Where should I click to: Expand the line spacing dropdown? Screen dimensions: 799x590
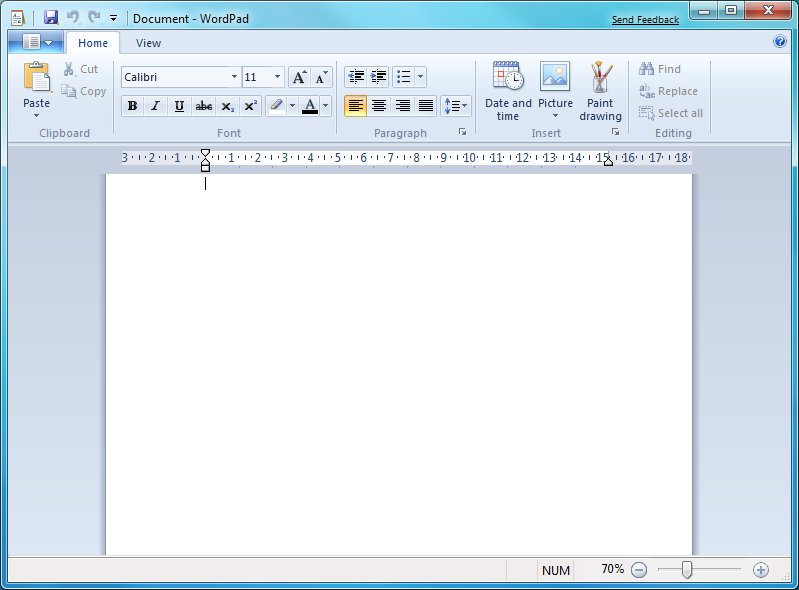tap(456, 106)
